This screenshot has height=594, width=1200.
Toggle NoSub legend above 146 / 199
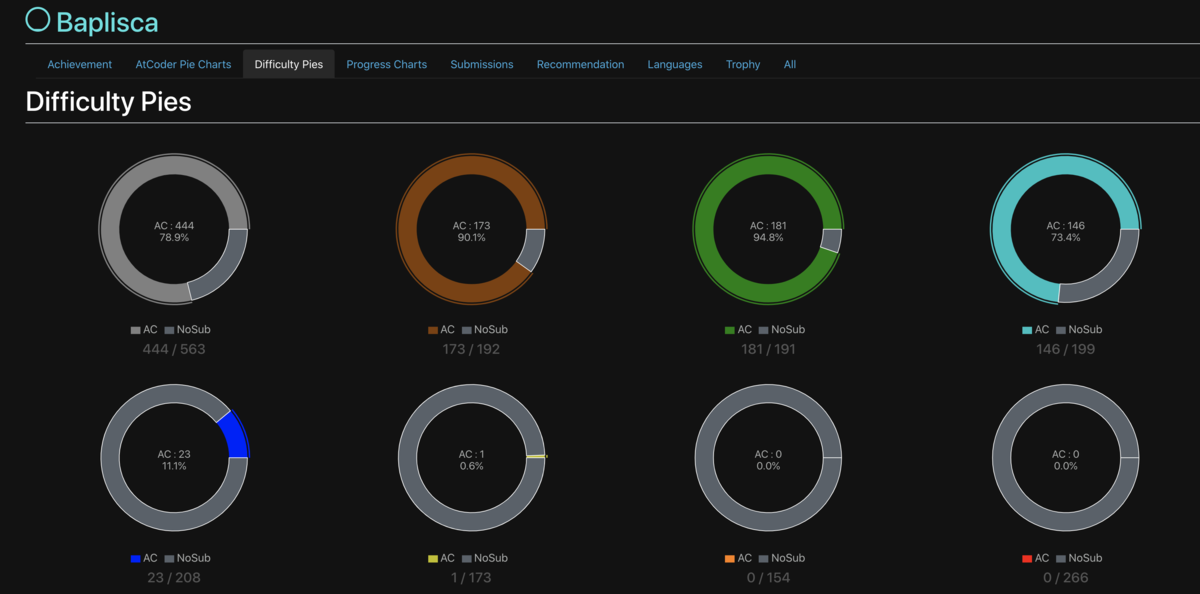coord(1080,330)
